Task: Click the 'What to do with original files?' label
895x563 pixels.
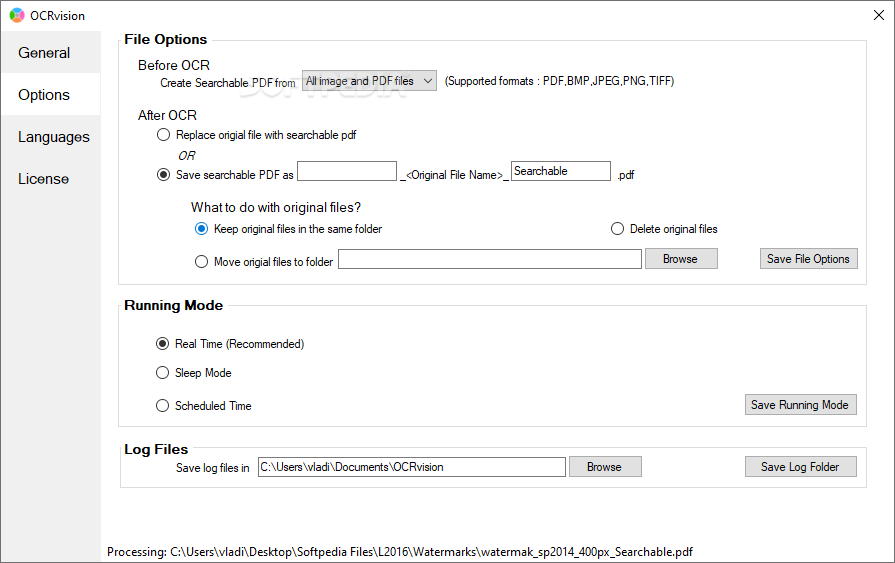Action: coord(276,207)
